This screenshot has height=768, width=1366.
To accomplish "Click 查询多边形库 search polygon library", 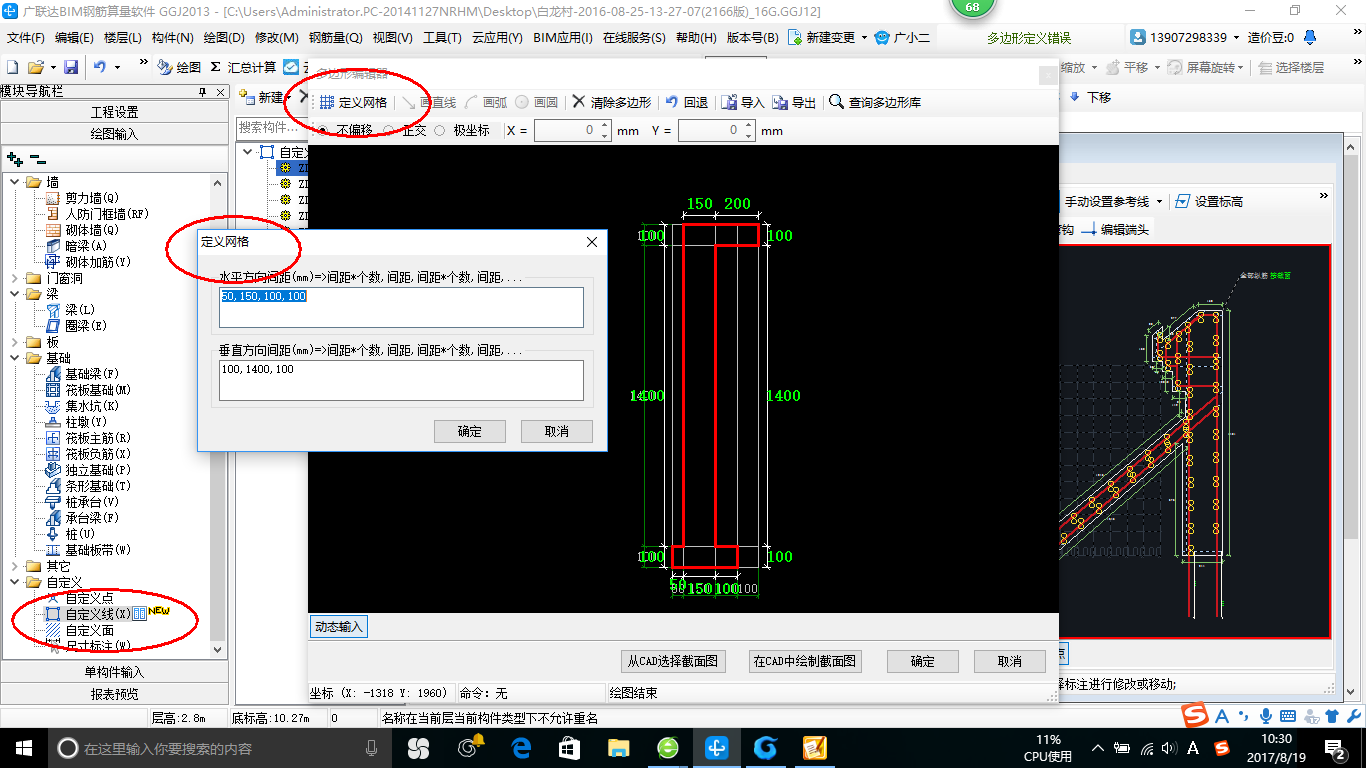I will [x=876, y=102].
